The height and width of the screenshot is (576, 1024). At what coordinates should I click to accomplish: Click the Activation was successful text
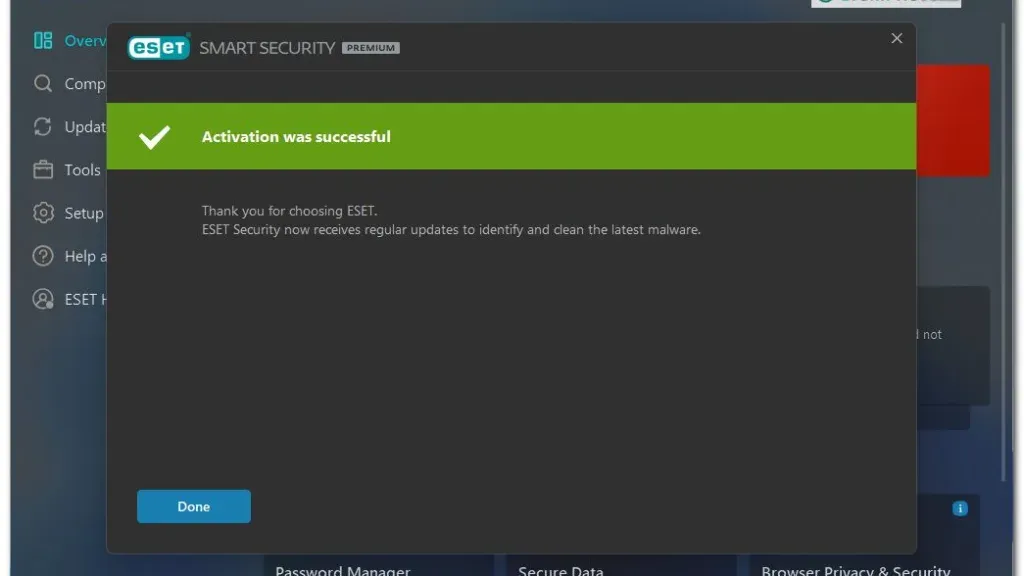pos(296,136)
